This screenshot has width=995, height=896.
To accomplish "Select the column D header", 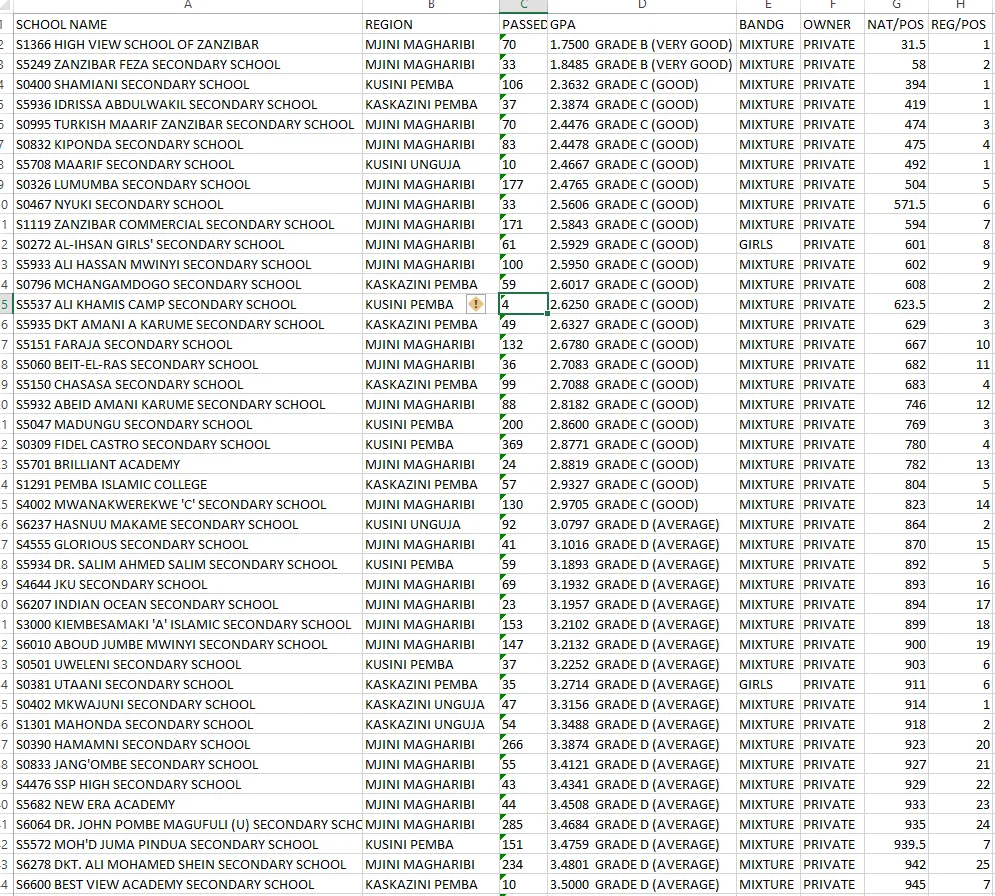I will coord(641,5).
